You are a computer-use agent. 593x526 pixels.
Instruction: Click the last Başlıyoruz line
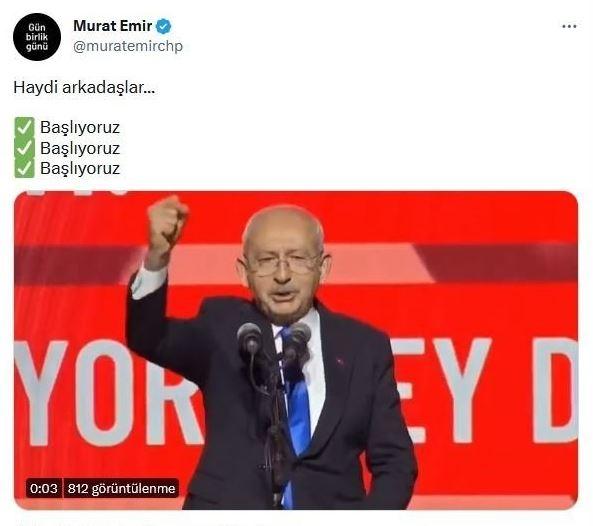(80, 169)
